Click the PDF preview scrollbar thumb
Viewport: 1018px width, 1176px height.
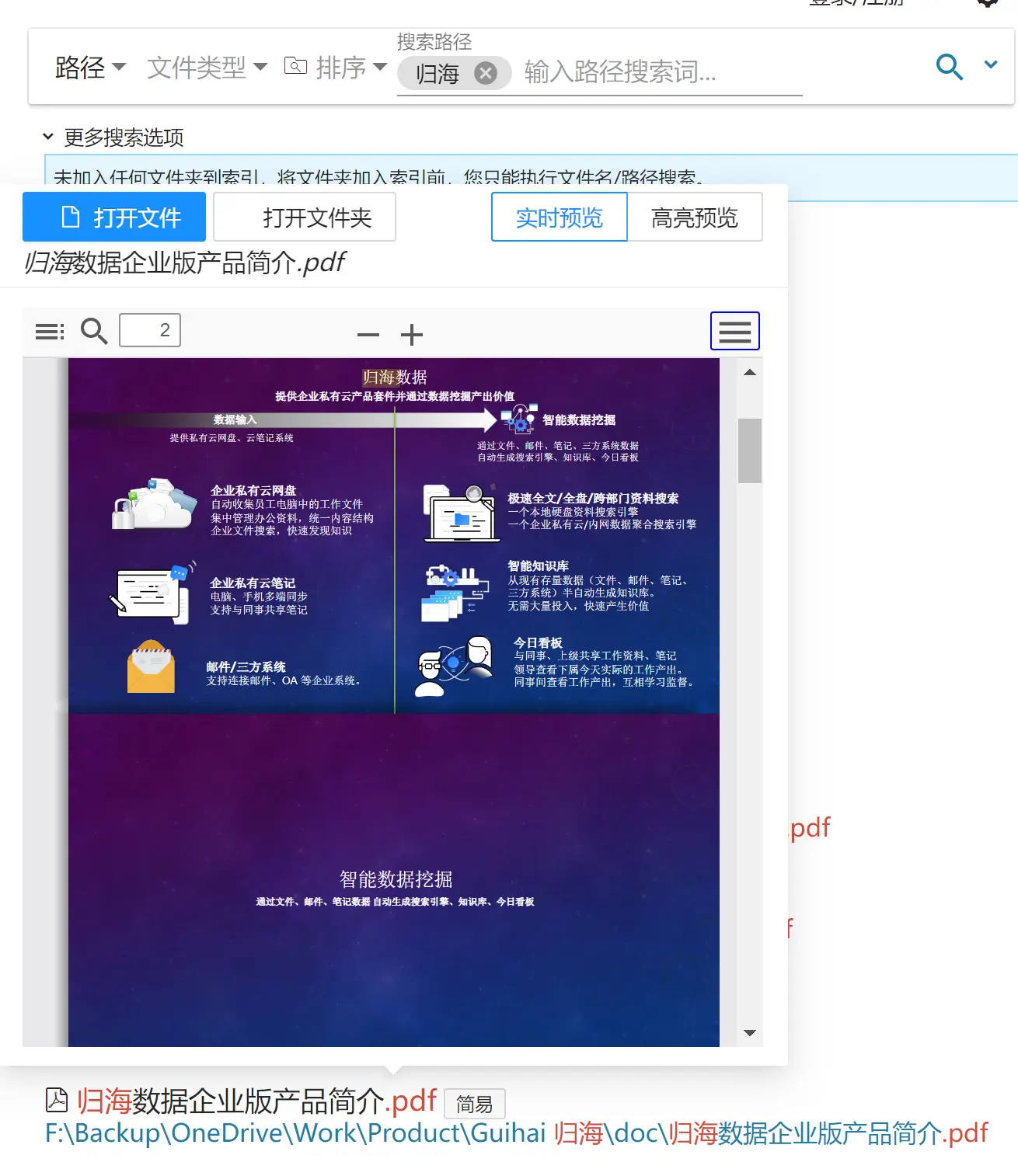pos(749,451)
